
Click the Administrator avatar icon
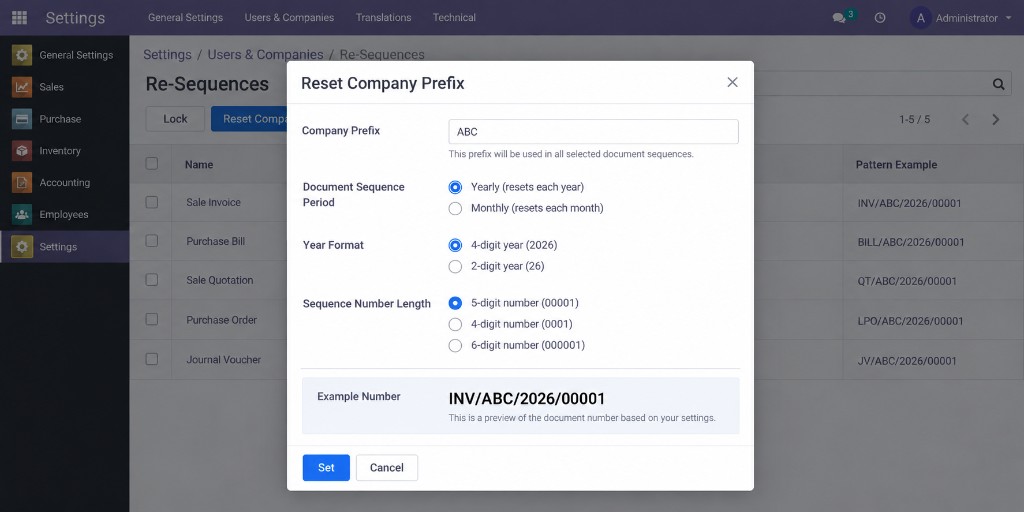pyautogui.click(x=920, y=18)
